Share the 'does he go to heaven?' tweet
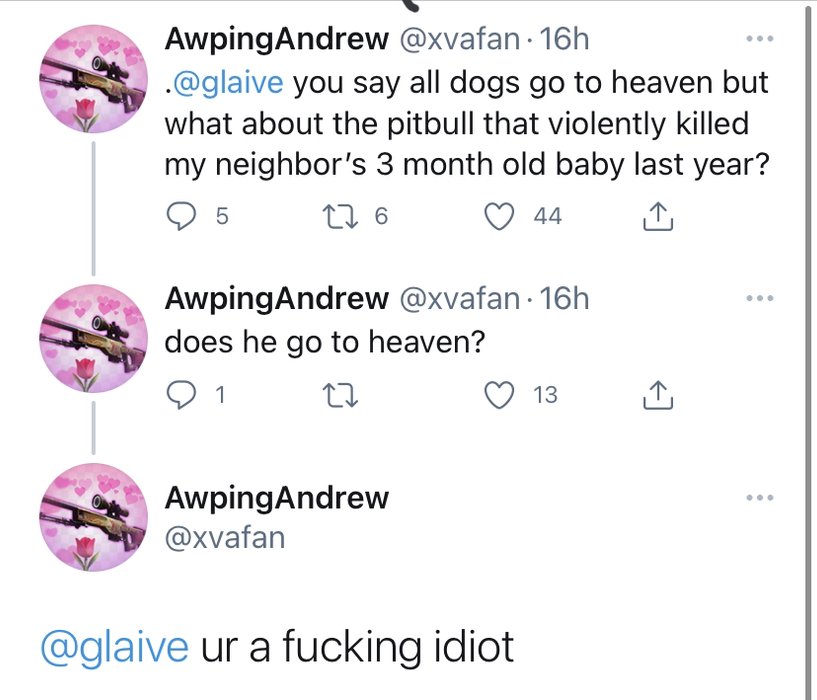 [x=655, y=396]
